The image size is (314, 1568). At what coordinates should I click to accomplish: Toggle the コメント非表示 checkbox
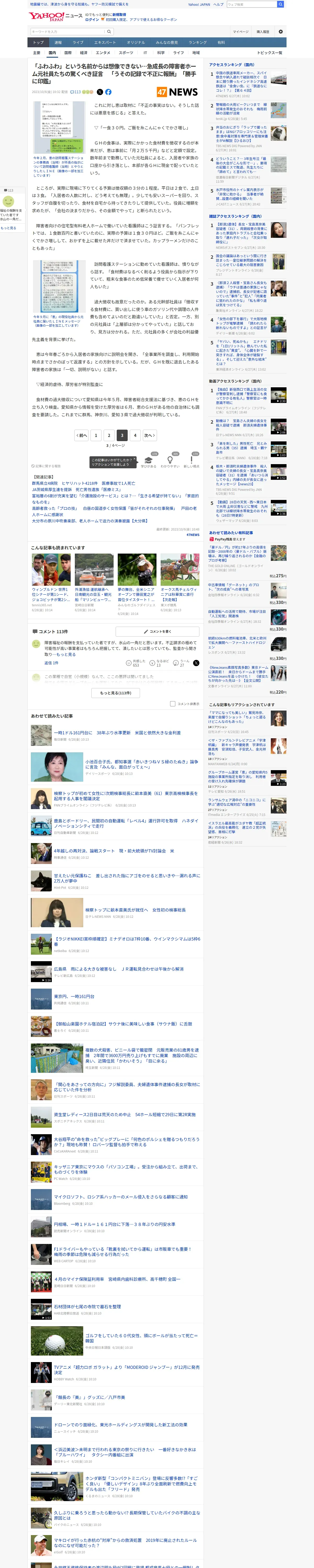[x=172, y=704]
